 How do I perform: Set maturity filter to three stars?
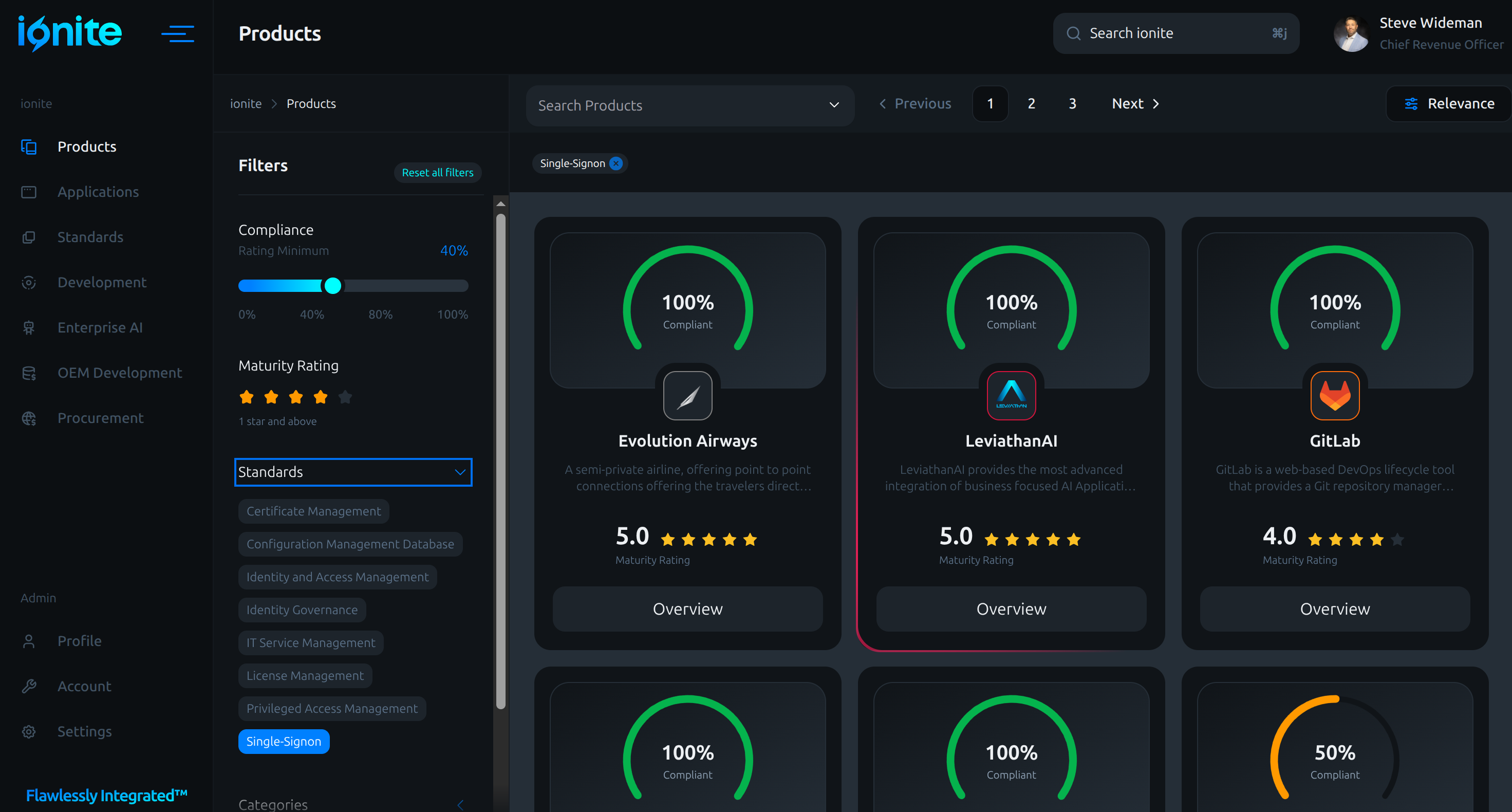[296, 397]
